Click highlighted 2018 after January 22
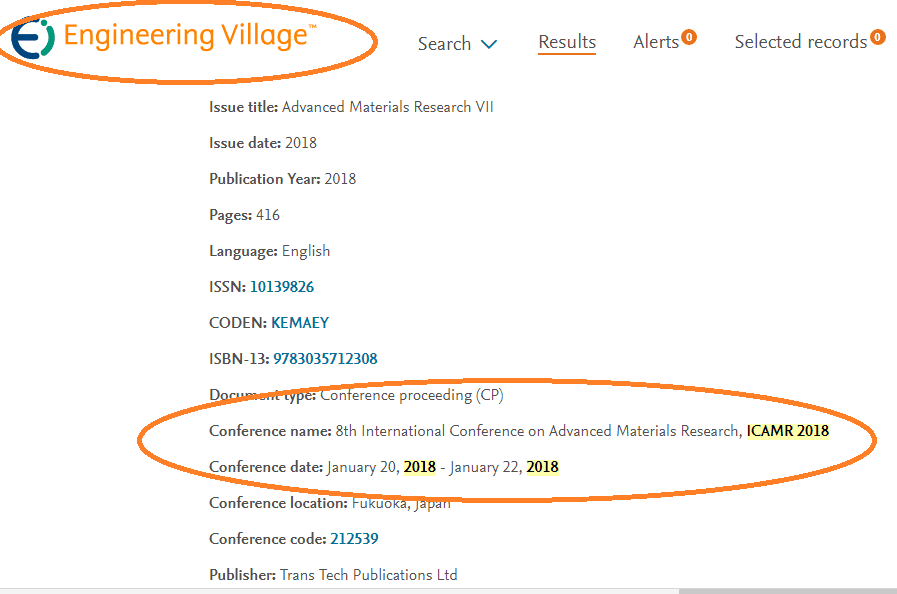The width and height of the screenshot is (897, 594). pyautogui.click(x=542, y=467)
